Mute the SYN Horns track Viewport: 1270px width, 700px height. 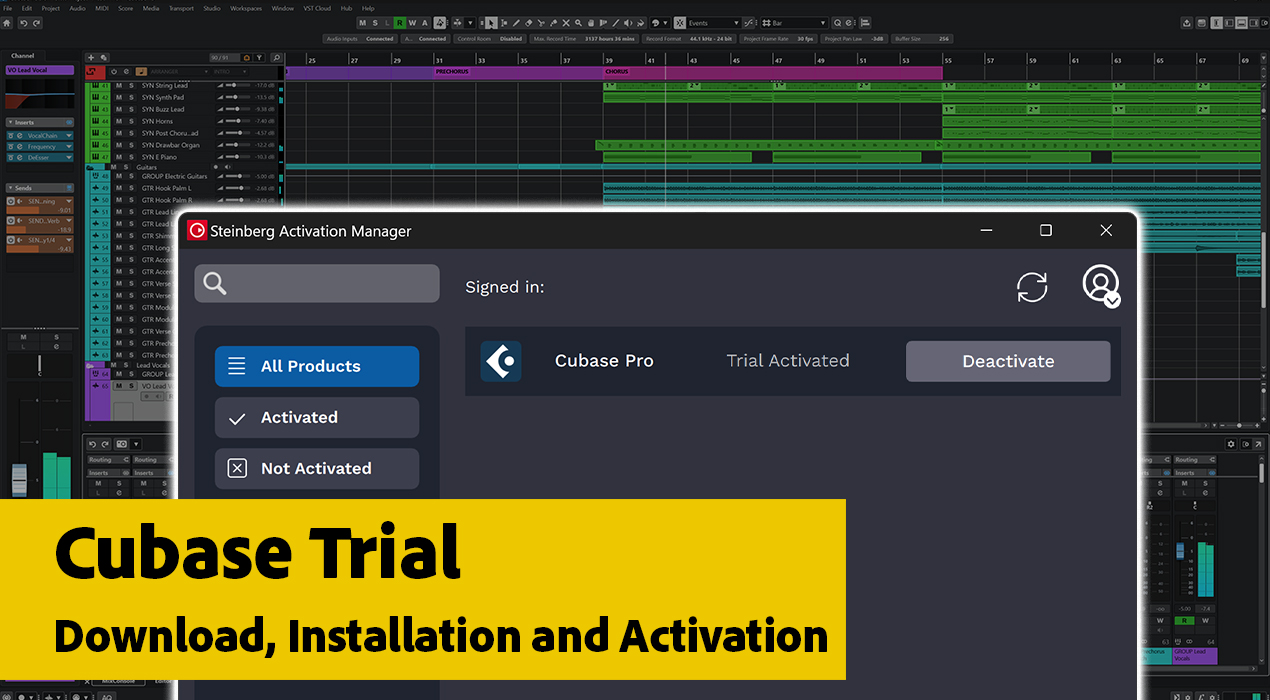point(119,121)
